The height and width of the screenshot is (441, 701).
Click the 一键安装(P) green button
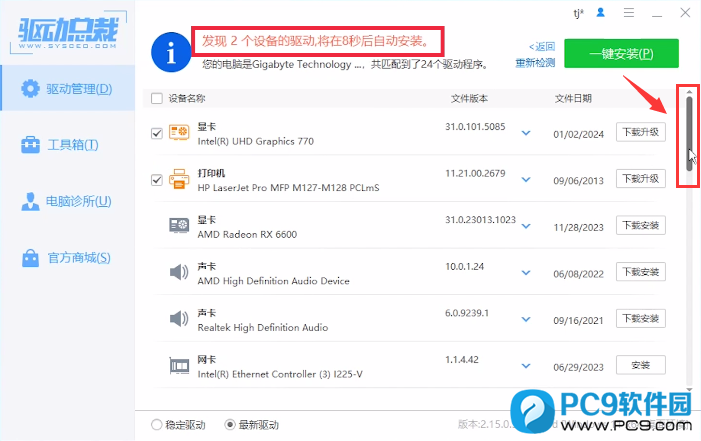tap(621, 54)
